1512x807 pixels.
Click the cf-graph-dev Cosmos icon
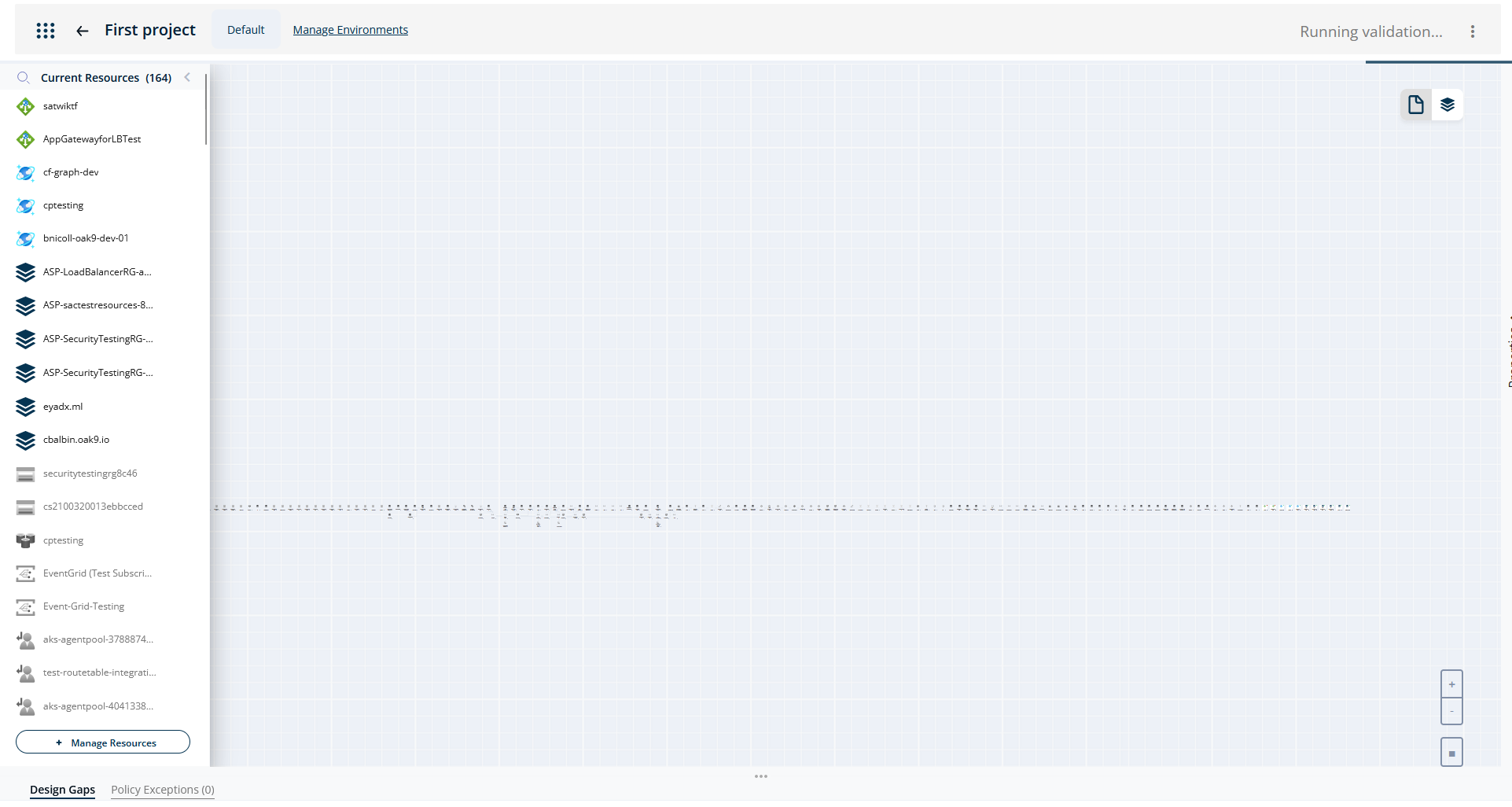[26, 172]
